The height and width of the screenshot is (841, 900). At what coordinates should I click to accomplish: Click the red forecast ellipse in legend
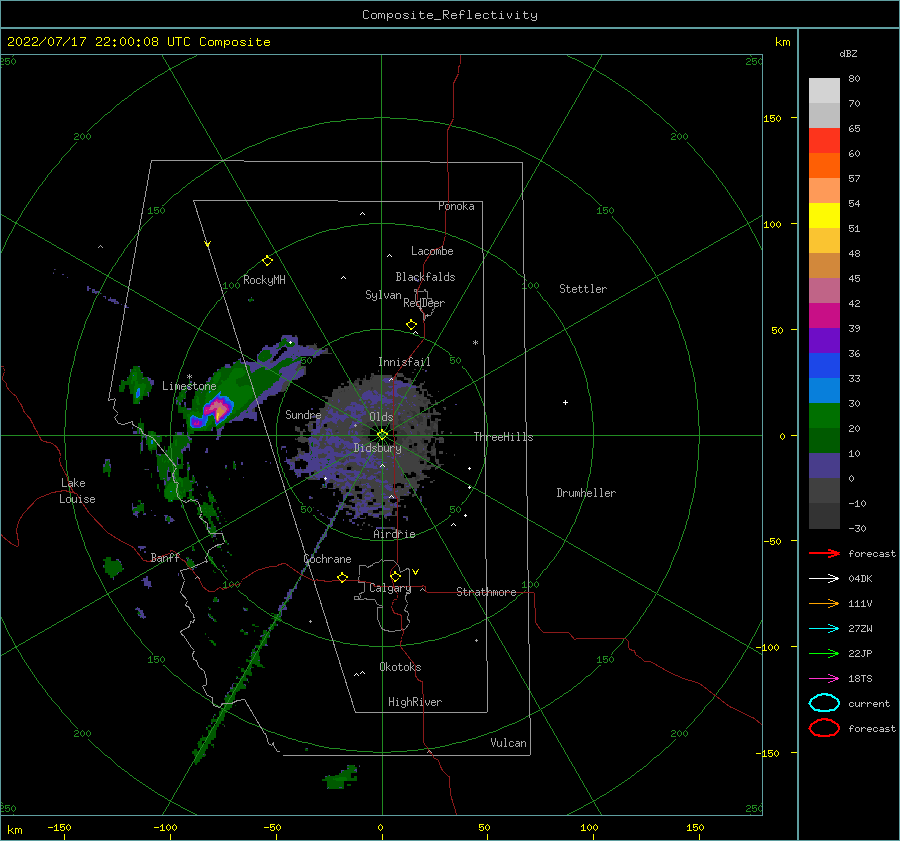pyautogui.click(x=824, y=728)
